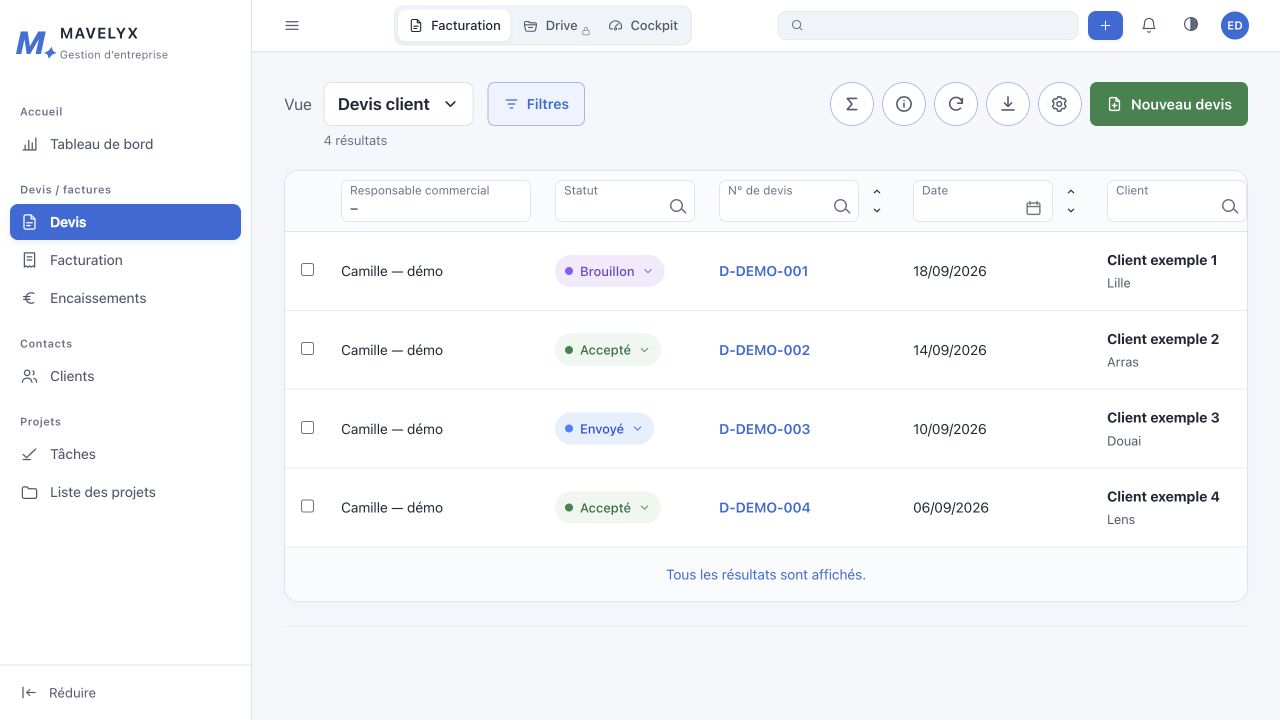The width and height of the screenshot is (1280, 720).
Task: Sort by N° de devis arrows
Action: pos(877,201)
